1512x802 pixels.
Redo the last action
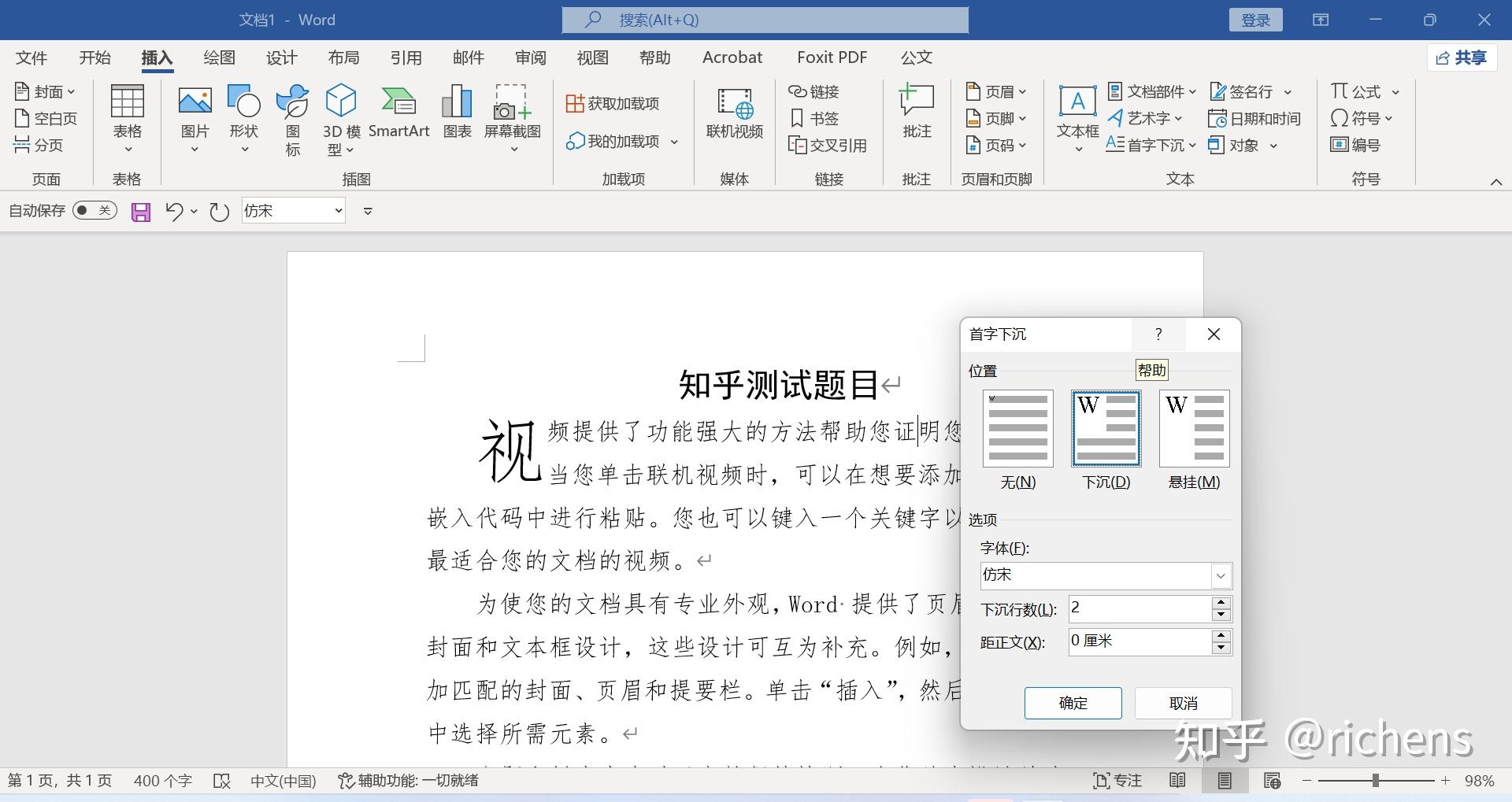coord(219,212)
